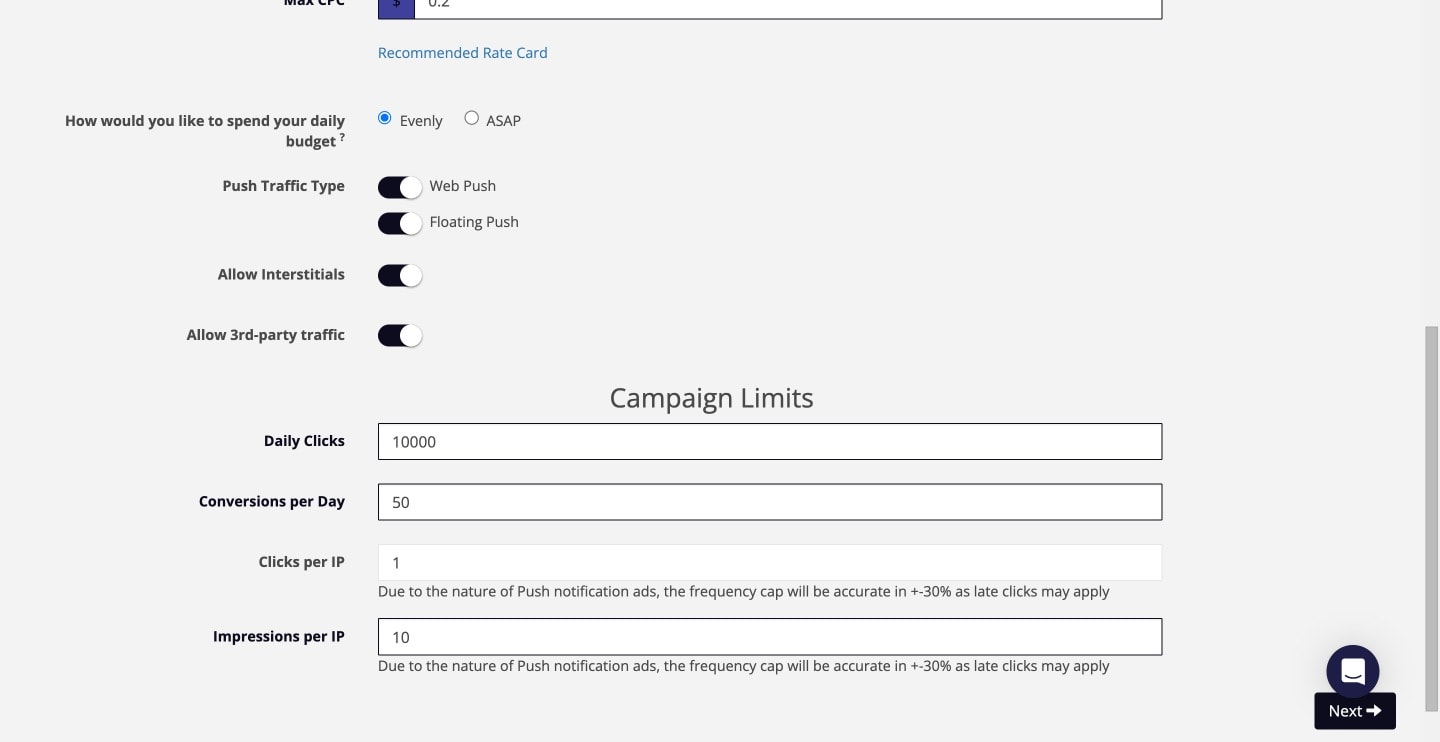Click the question mark help icon near daily budget
Viewport: 1440px width, 742px height.
341,136
